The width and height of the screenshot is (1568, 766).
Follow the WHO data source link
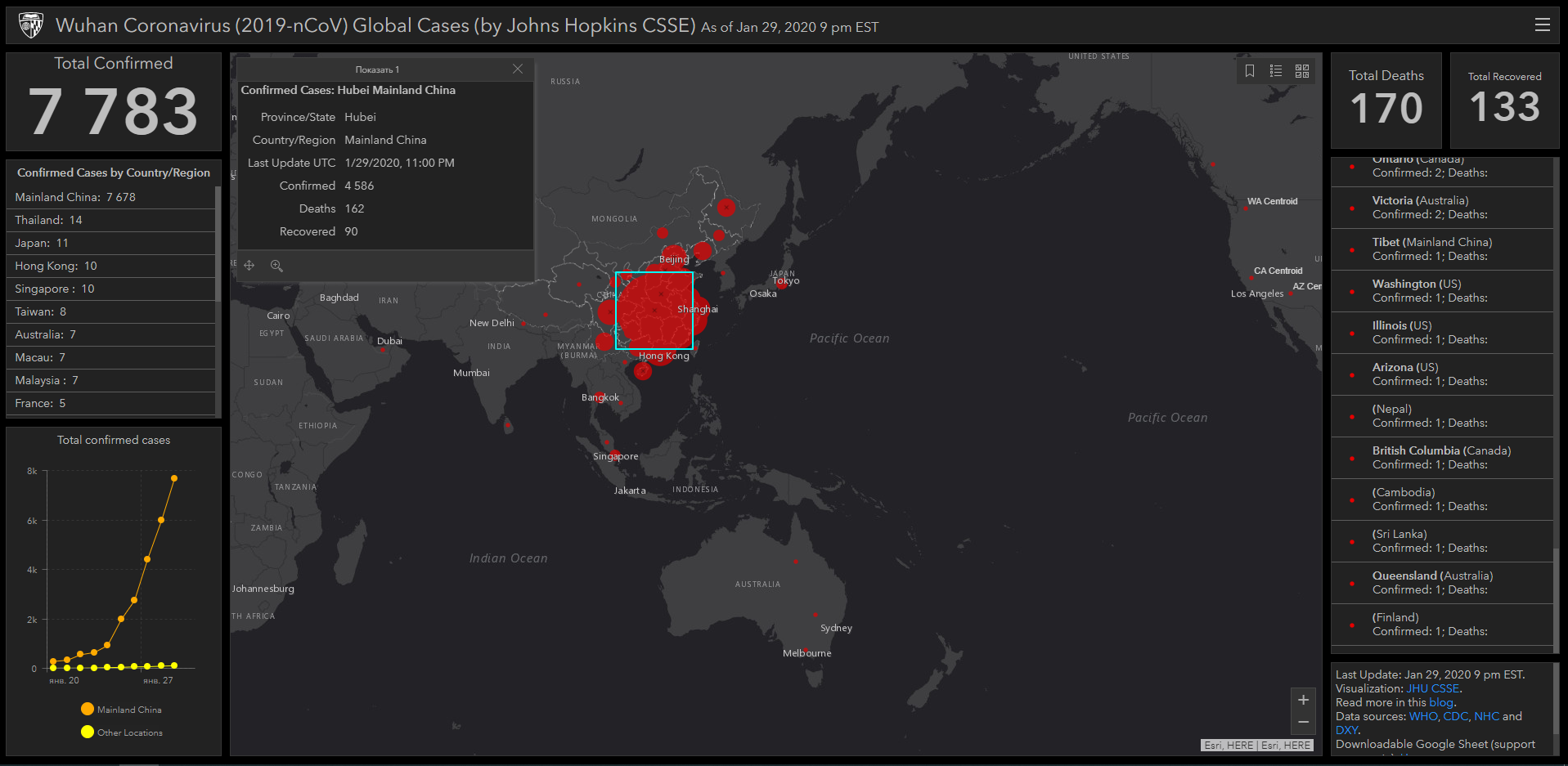coord(1423,716)
